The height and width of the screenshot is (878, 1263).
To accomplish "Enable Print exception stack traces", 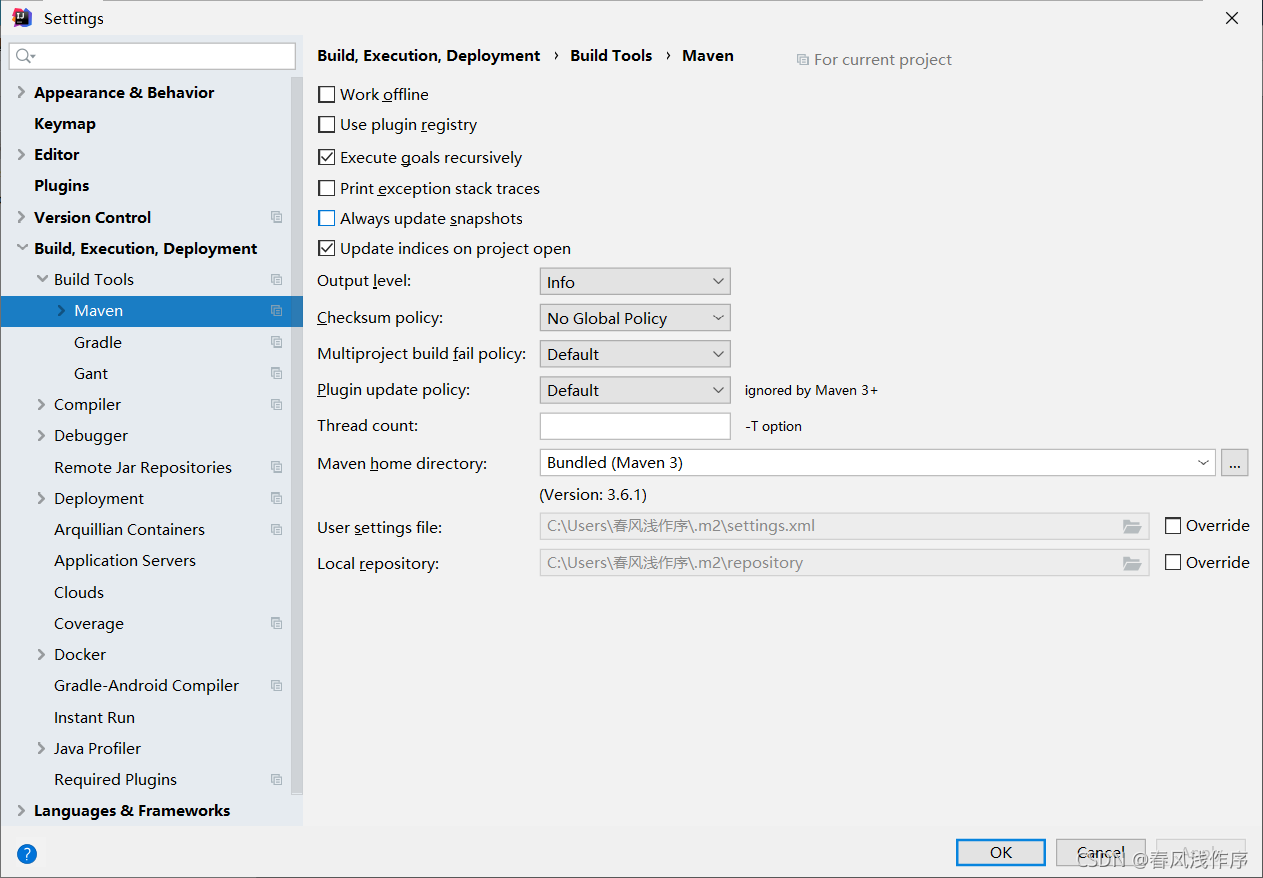I will pos(326,188).
